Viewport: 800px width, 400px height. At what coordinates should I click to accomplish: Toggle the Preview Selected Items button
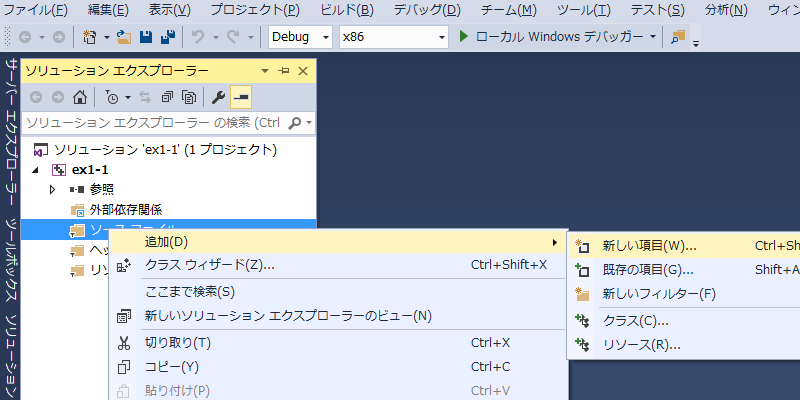click(x=241, y=97)
